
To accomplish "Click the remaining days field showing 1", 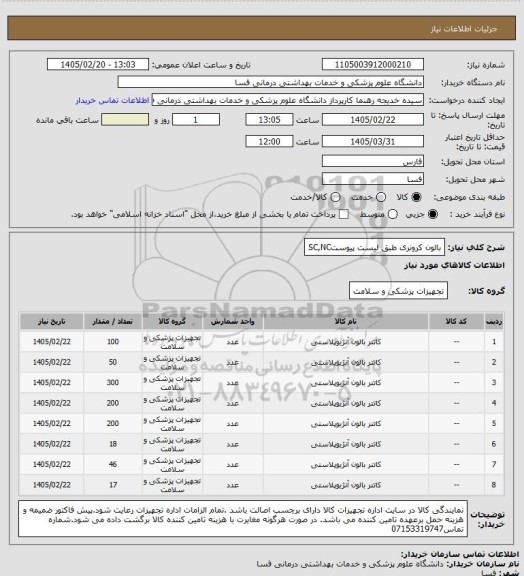I will pyautogui.click(x=196, y=120).
